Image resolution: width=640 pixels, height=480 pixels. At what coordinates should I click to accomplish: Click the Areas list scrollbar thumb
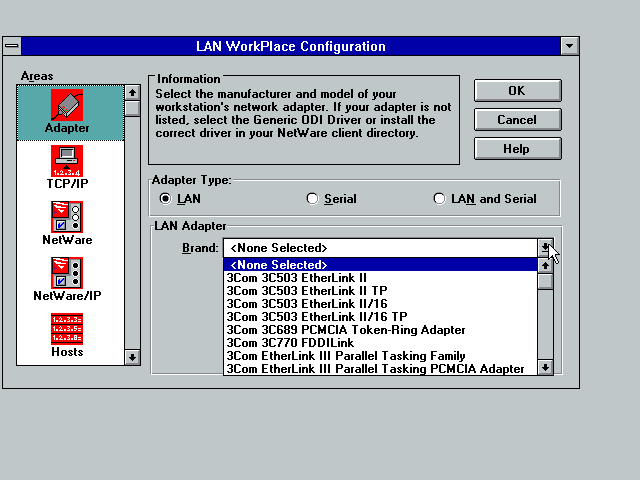pos(132,109)
